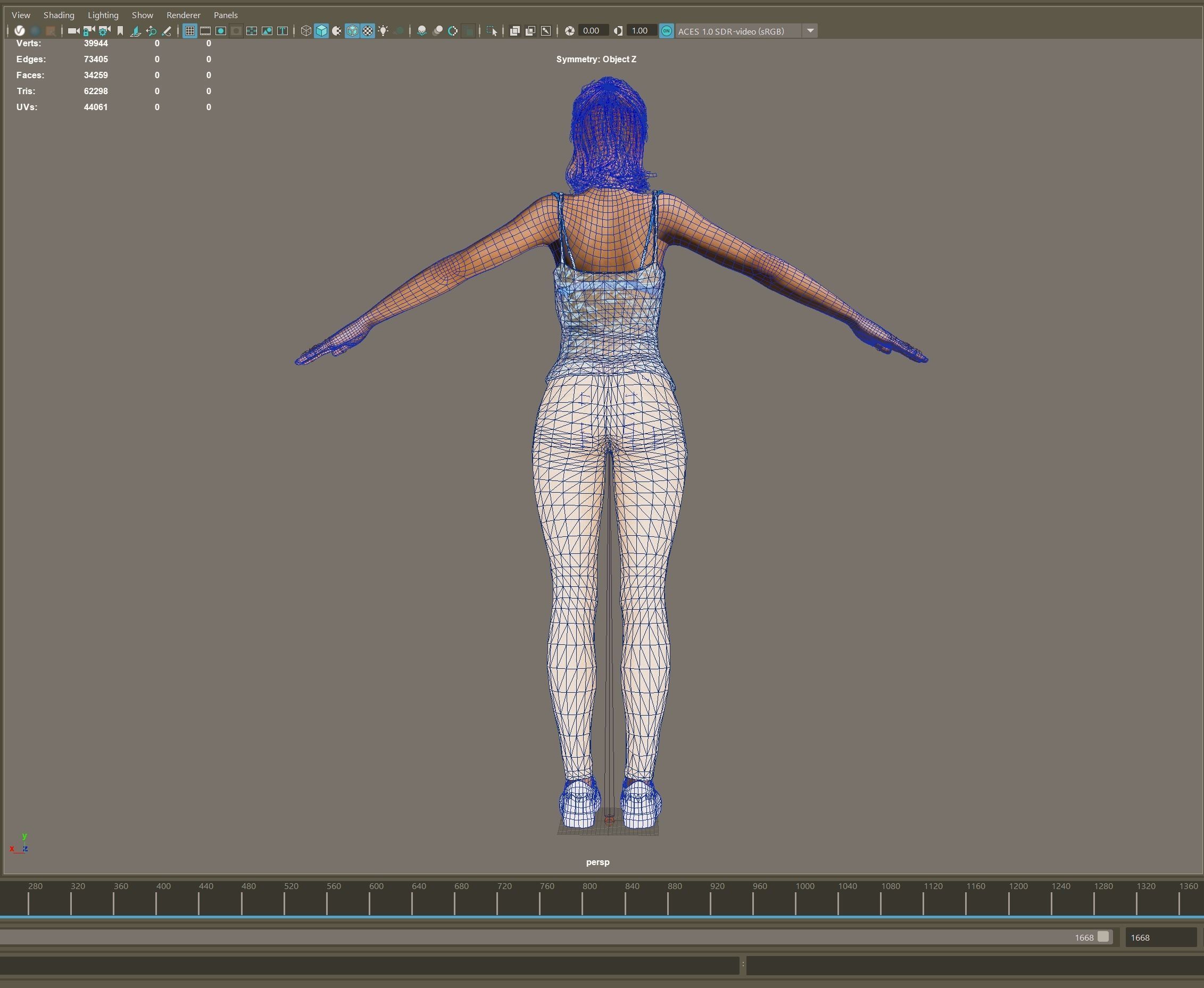This screenshot has width=1204, height=988.
Task: Open the Renderer menu
Action: (183, 15)
